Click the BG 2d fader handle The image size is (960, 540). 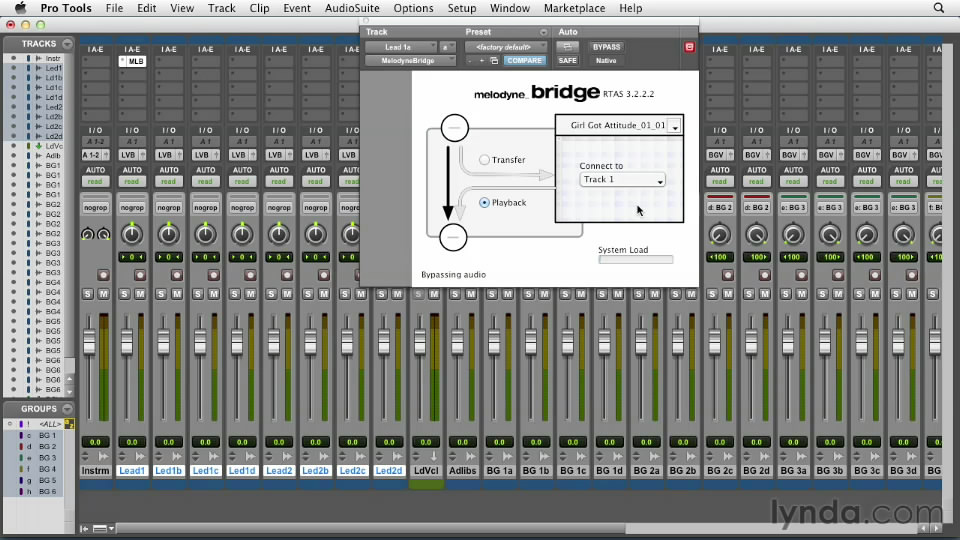pos(751,342)
